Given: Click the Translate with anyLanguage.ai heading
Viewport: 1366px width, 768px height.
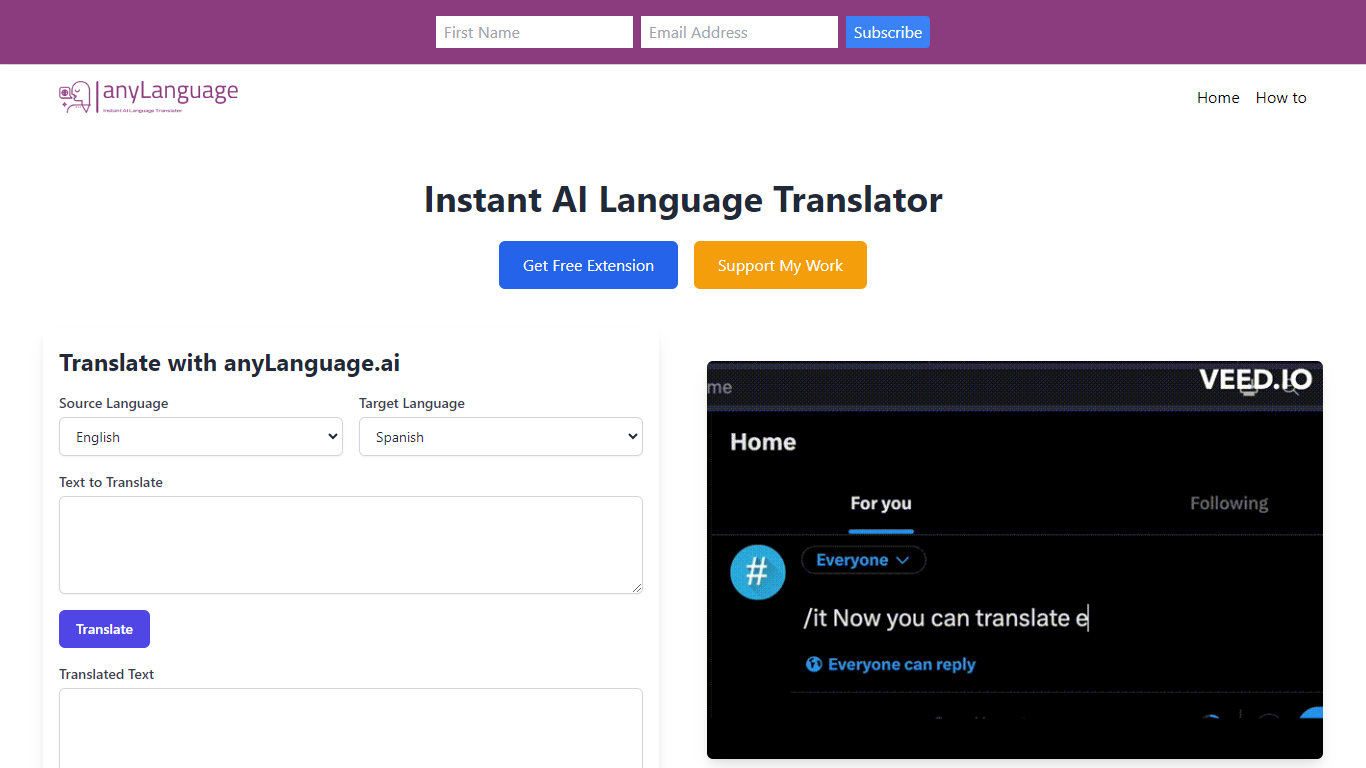Looking at the screenshot, I should (x=230, y=363).
